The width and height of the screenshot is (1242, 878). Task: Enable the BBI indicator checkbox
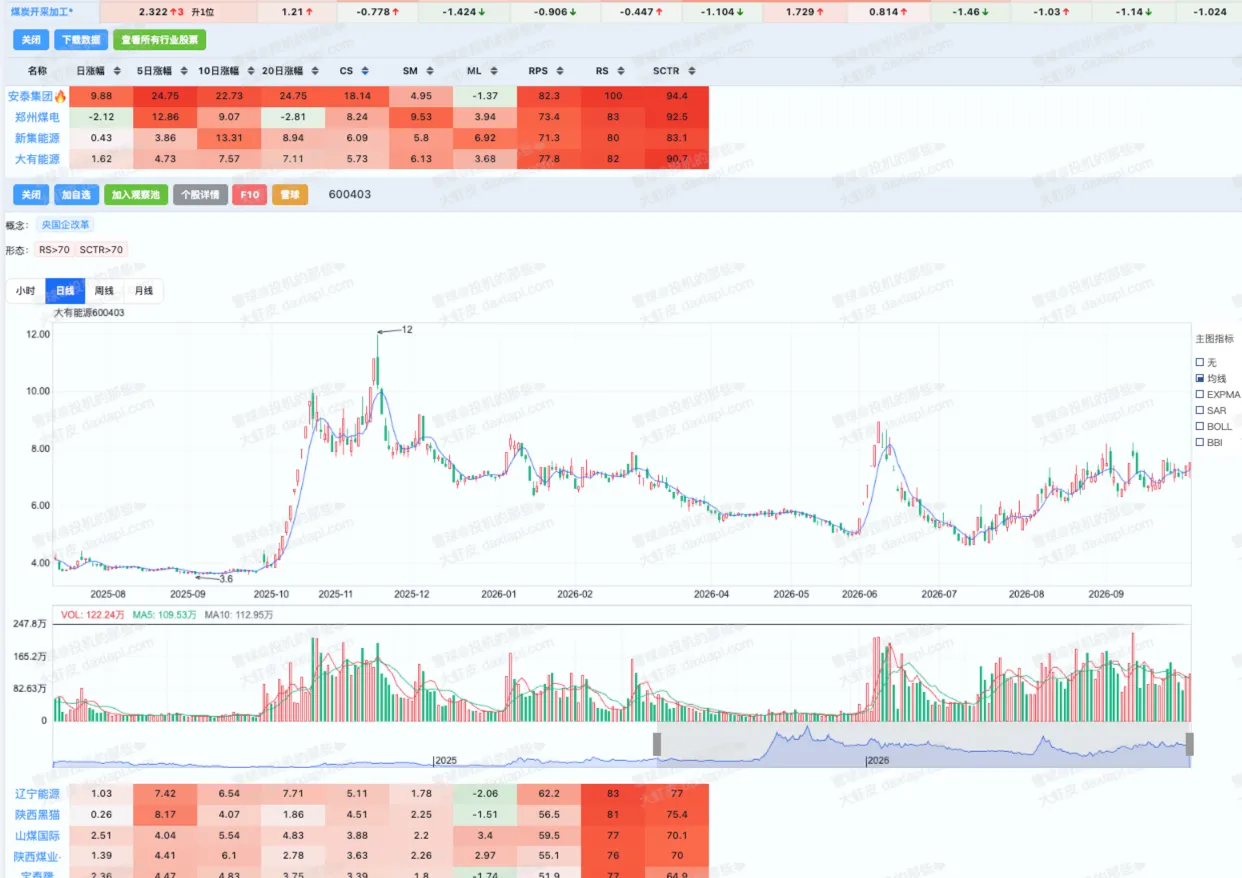tap(1200, 442)
